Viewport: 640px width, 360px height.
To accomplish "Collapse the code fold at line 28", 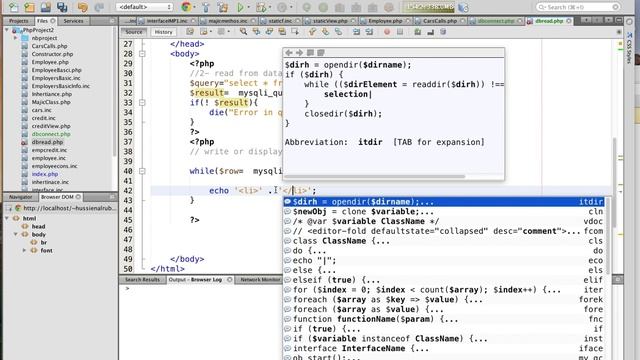I will pos(142,54).
